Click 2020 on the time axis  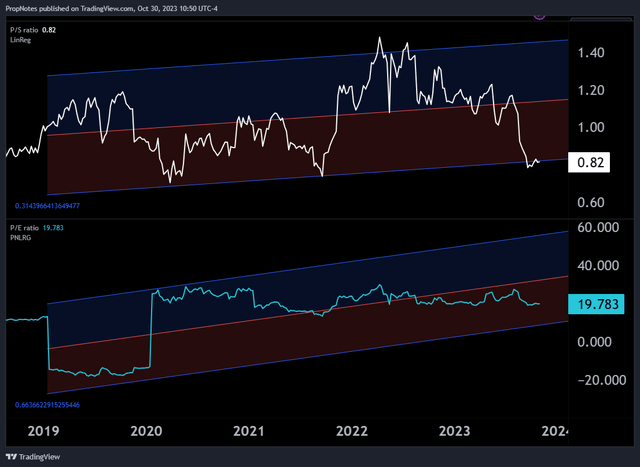147,430
